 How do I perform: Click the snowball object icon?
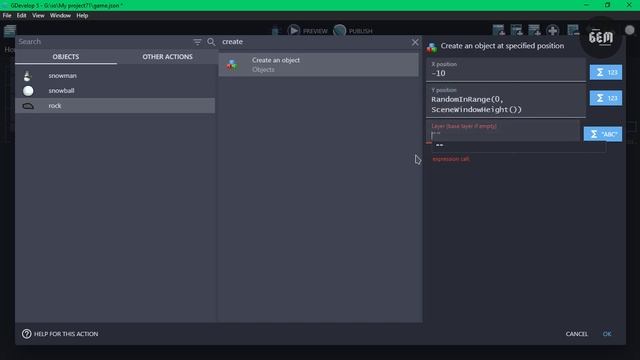coord(28,91)
